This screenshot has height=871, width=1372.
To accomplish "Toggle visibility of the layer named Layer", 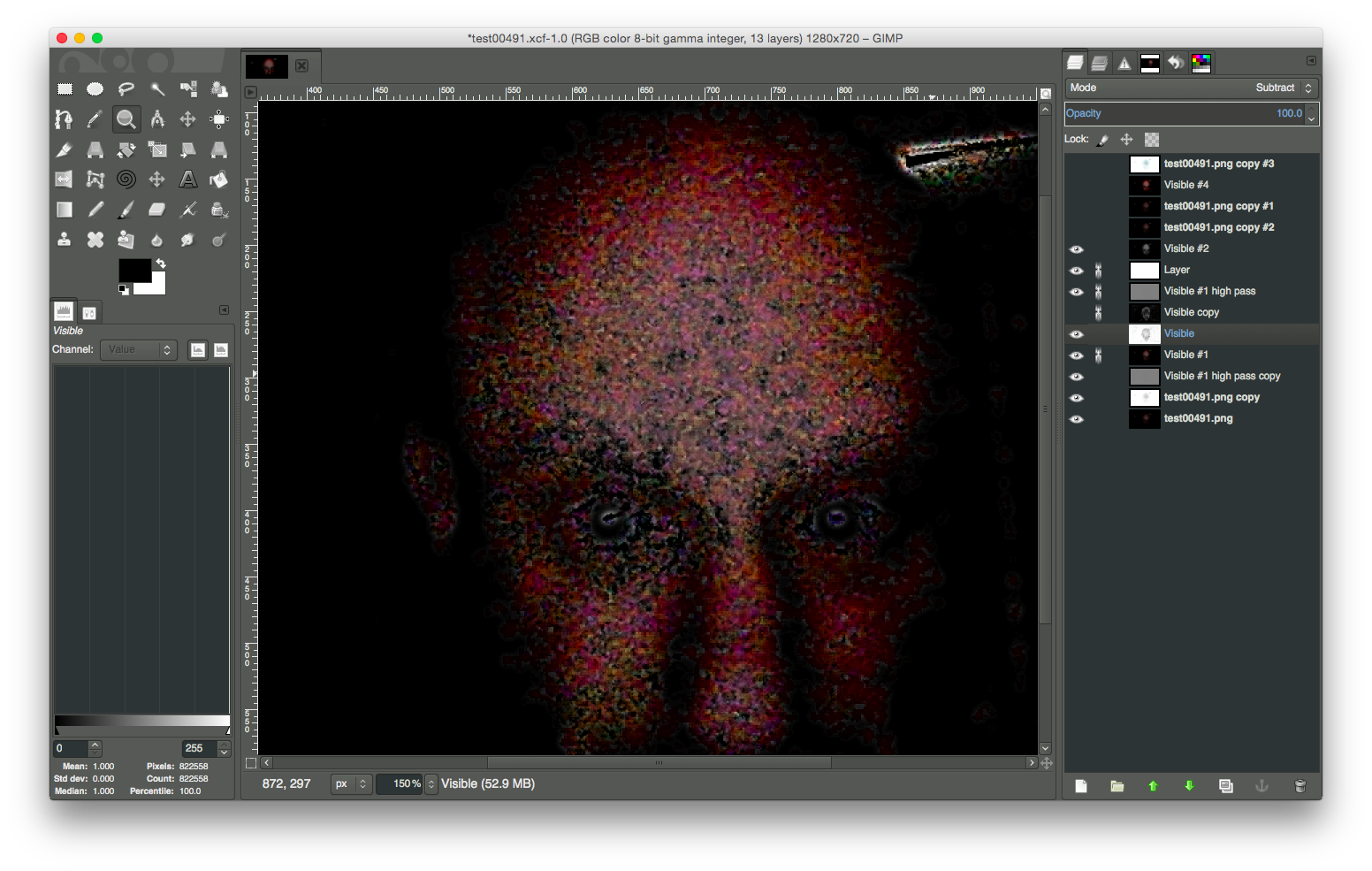I will [x=1077, y=271].
